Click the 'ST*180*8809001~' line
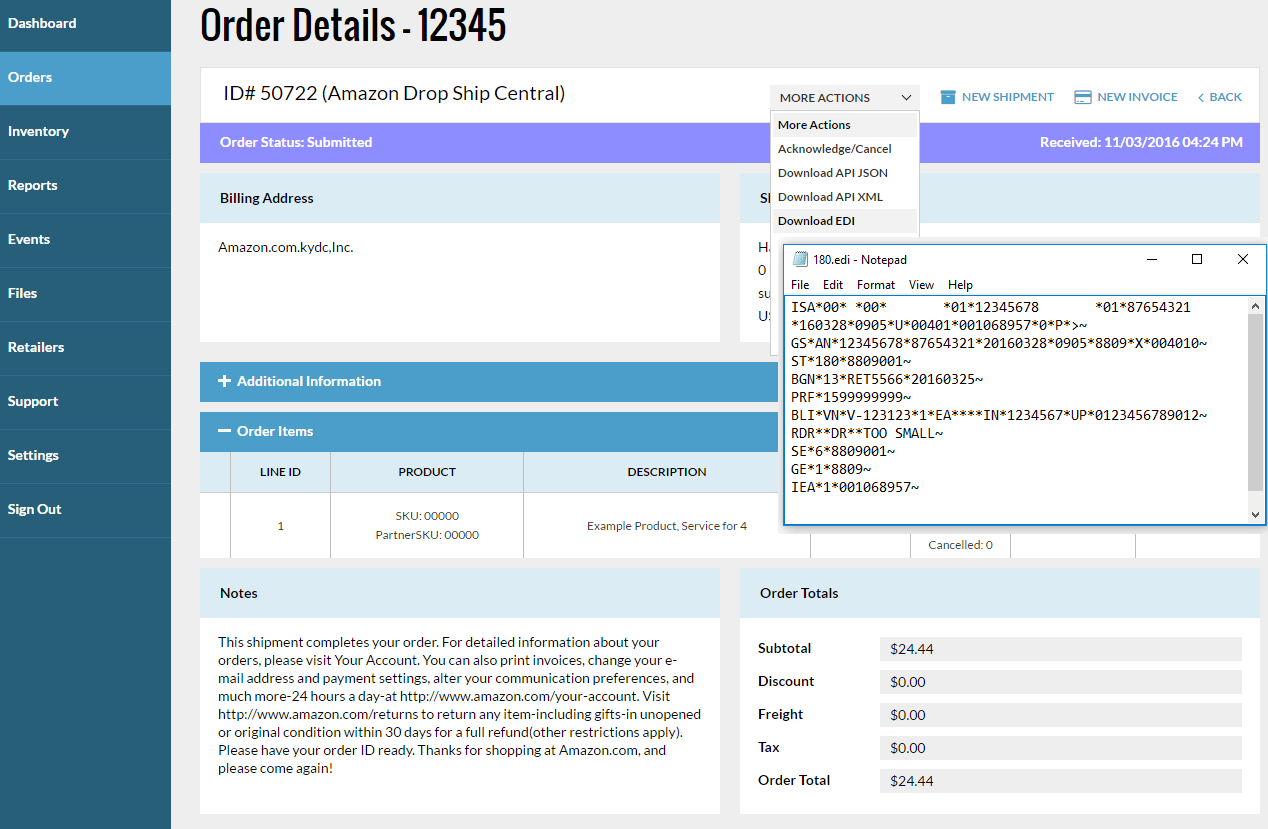 [851, 361]
